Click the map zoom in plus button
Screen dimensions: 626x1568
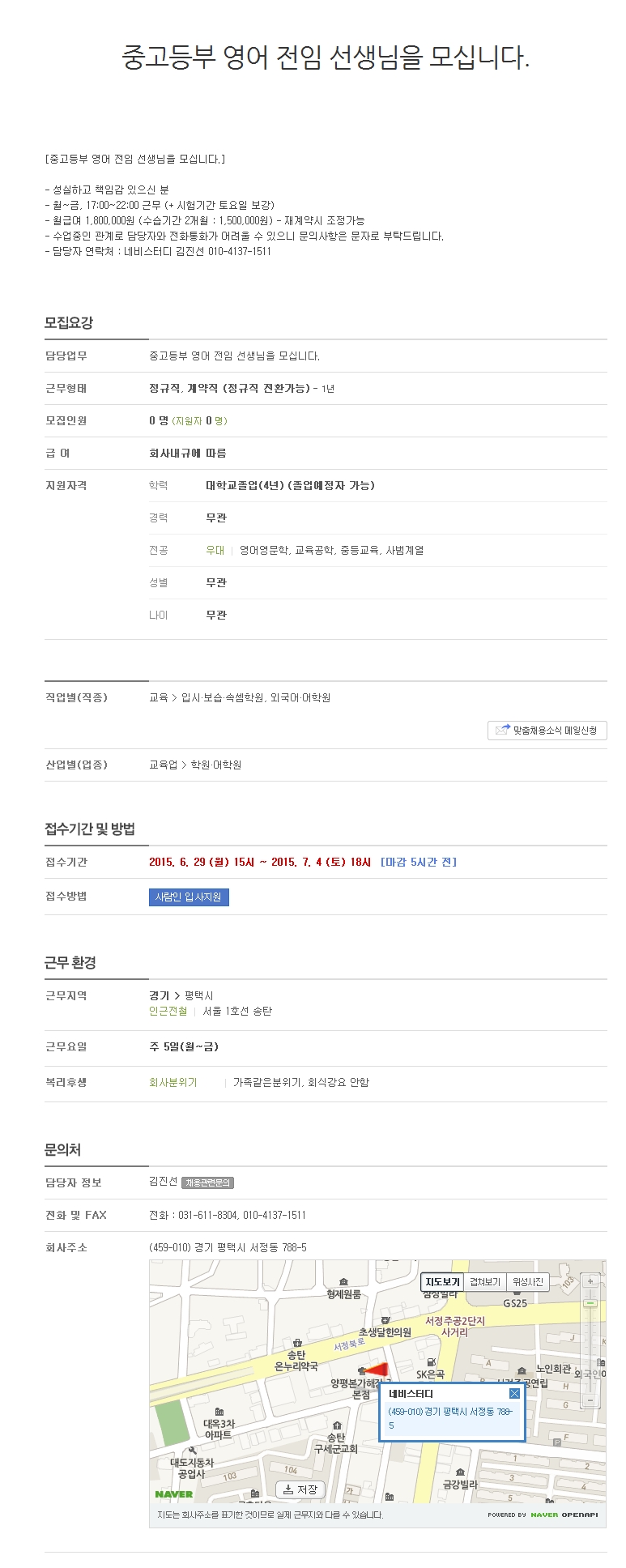[590, 1281]
